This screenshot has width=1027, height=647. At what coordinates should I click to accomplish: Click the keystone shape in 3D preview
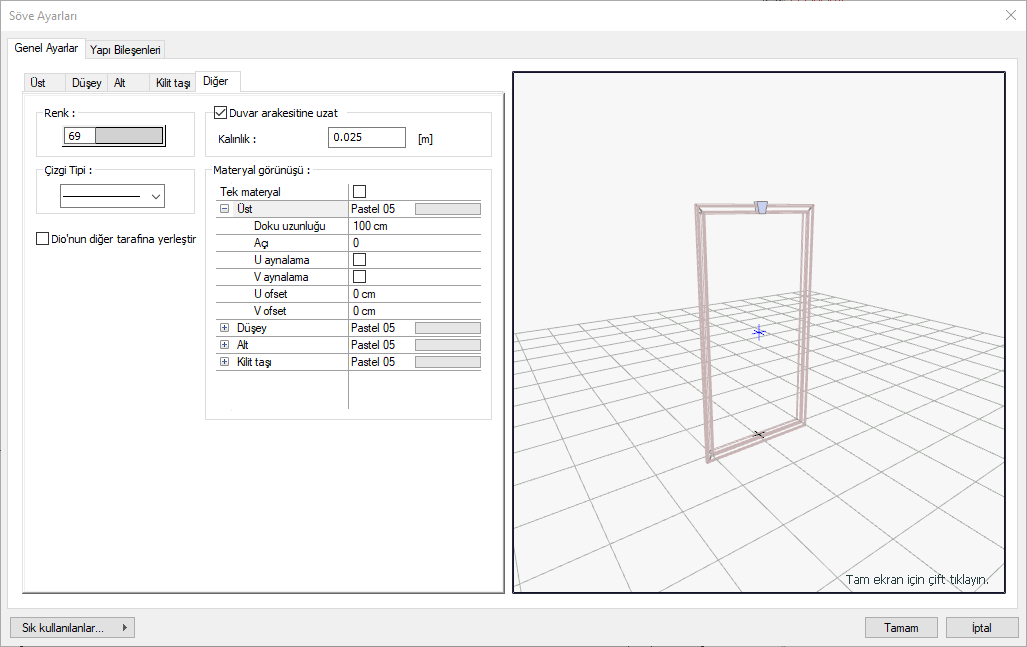click(x=761, y=207)
